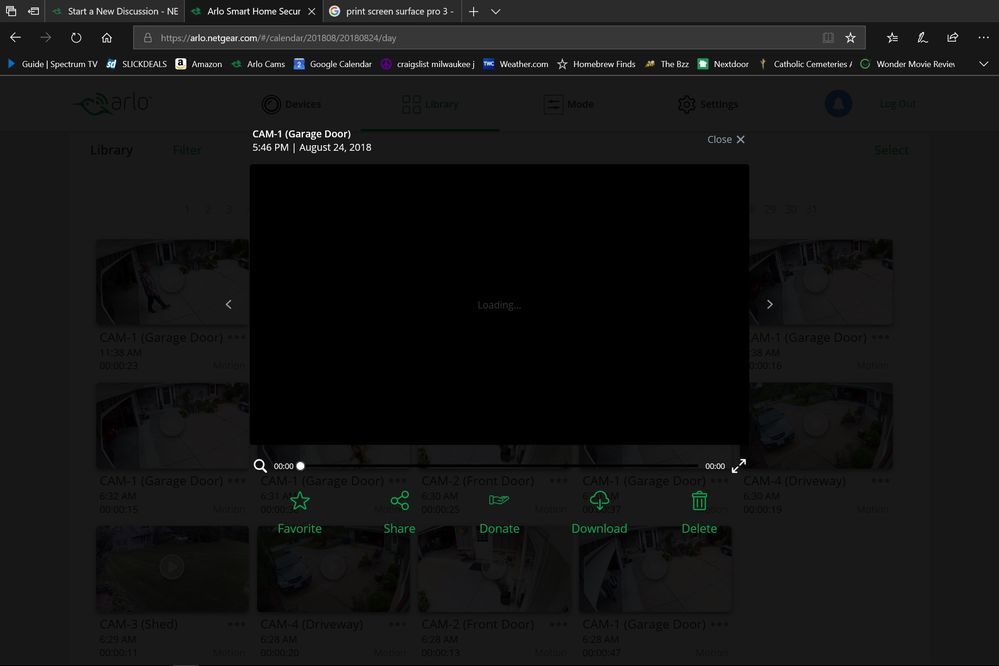The height and width of the screenshot is (666, 999).
Task: Open the Wonder Movie Review bookmark
Action: tap(908, 64)
